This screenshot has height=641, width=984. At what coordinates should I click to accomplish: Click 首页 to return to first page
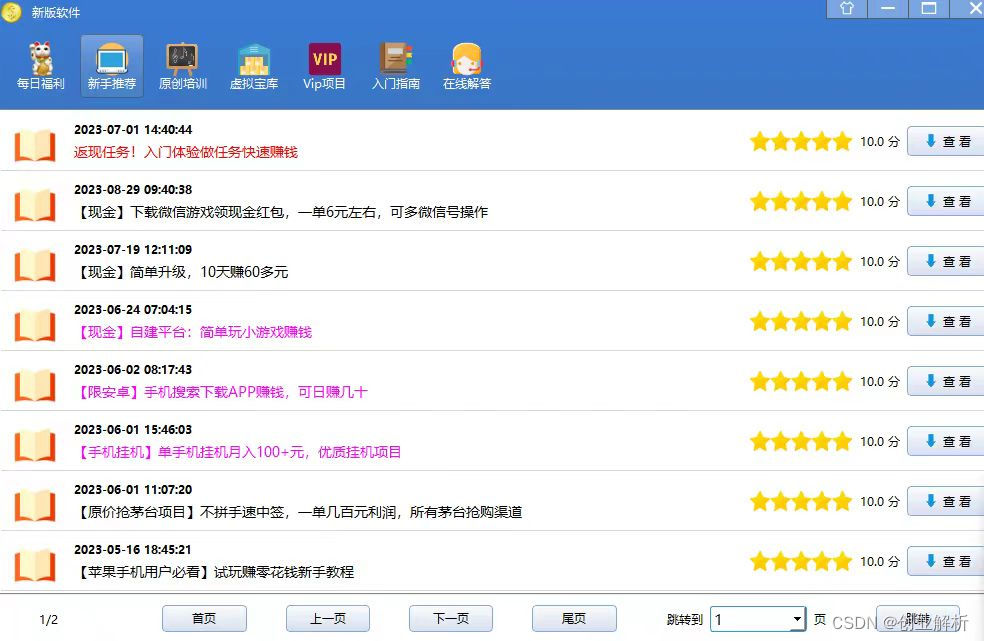[204, 618]
